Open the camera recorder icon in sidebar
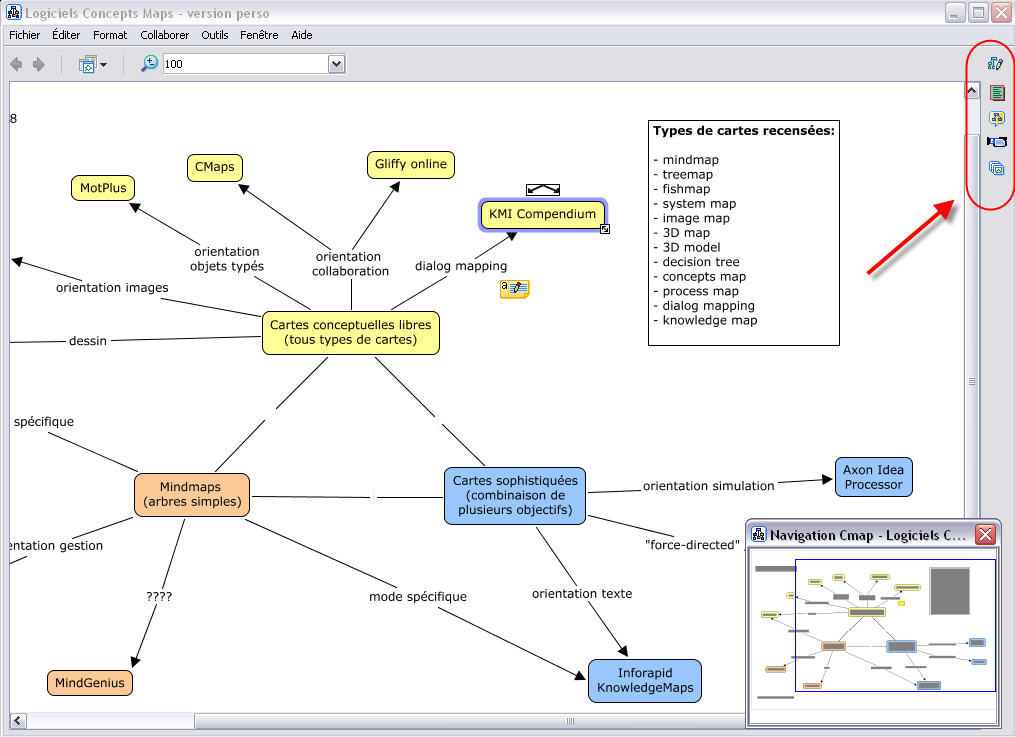Image resolution: width=1015 pixels, height=737 pixels. (x=996, y=142)
